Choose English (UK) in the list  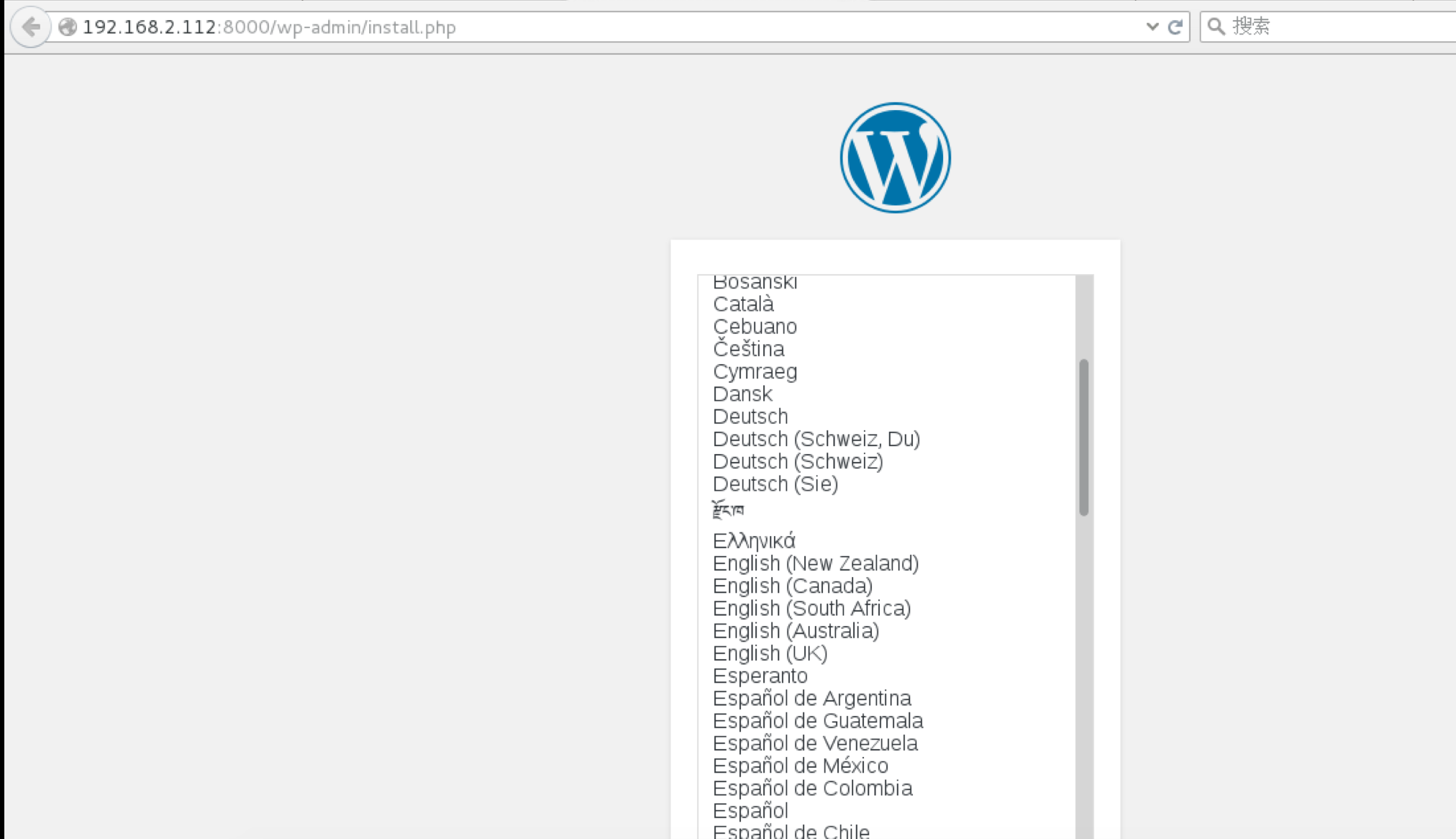pyautogui.click(x=770, y=653)
